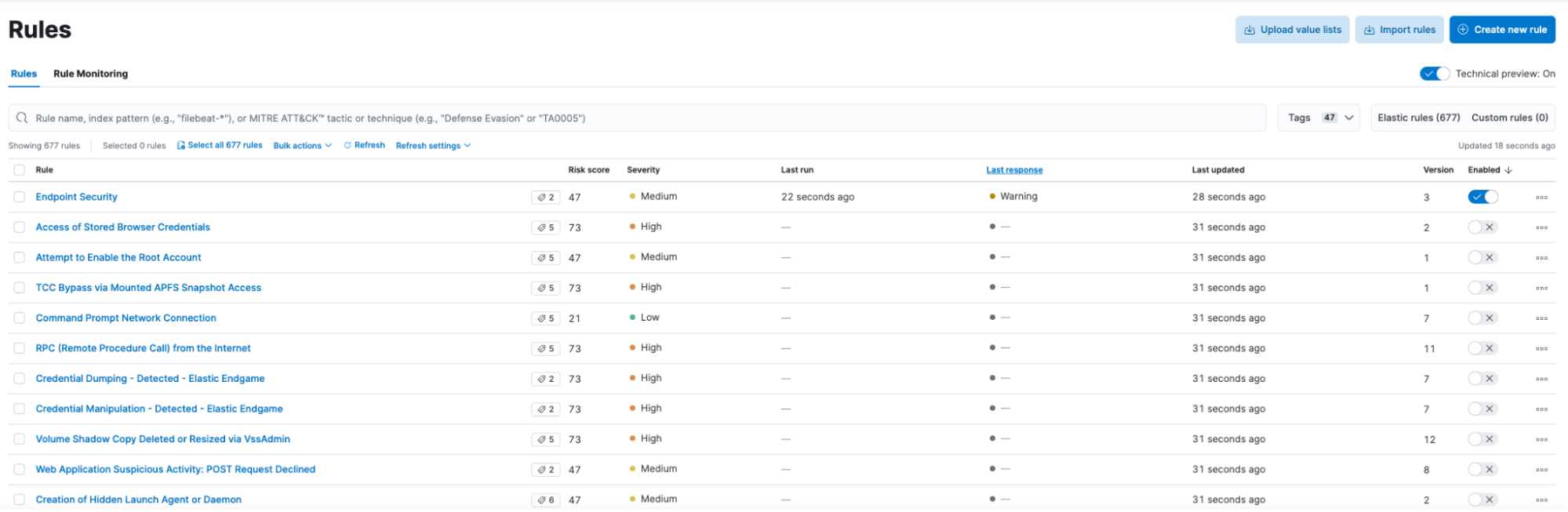Expand the Bulk actions menu

[303, 146]
